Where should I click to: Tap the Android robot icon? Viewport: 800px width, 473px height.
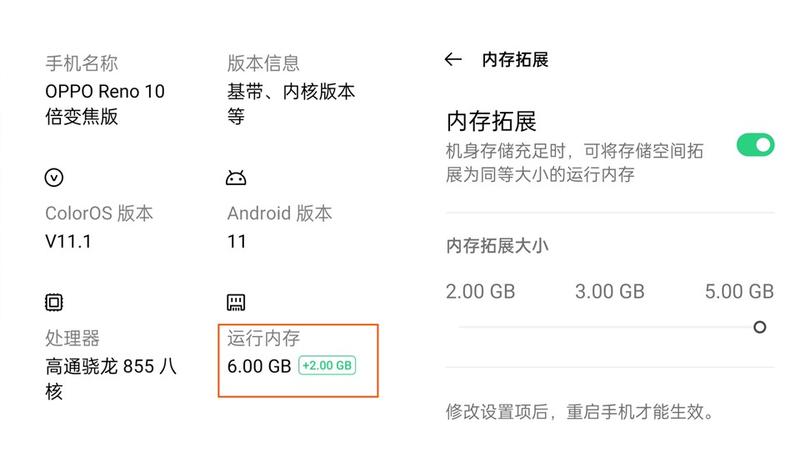[x=236, y=178]
